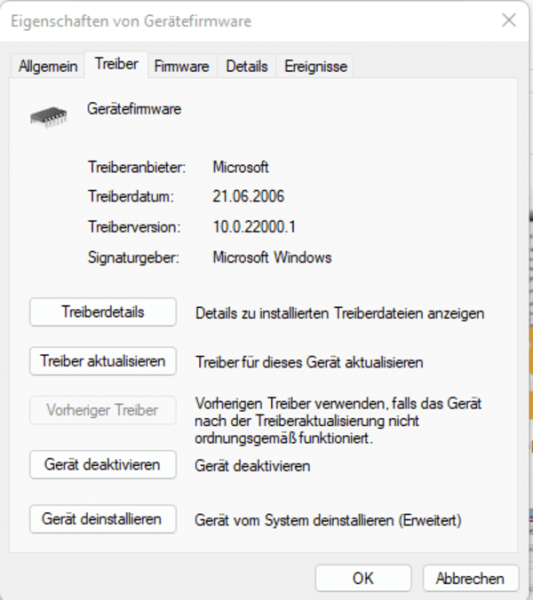The height and width of the screenshot is (600, 533).
Task: Click the Signaturgeber value Microsoft Windows
Action: pyautogui.click(x=272, y=257)
